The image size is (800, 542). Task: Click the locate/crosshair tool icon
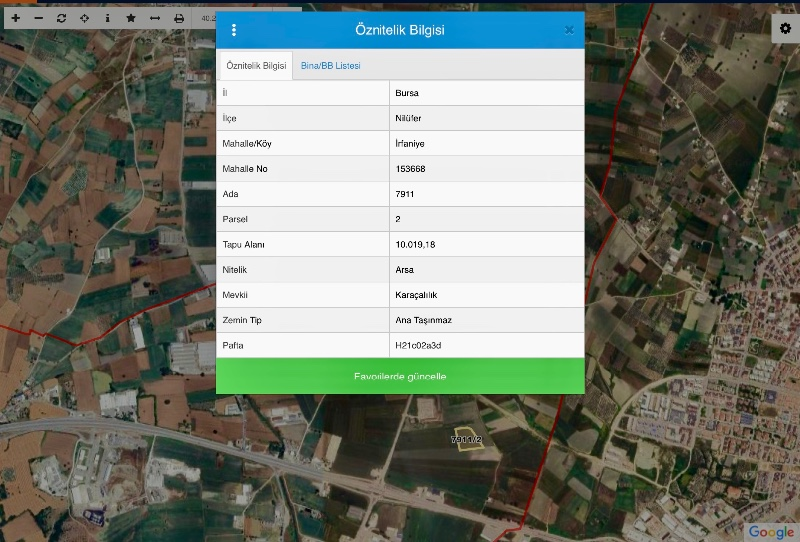tap(84, 18)
